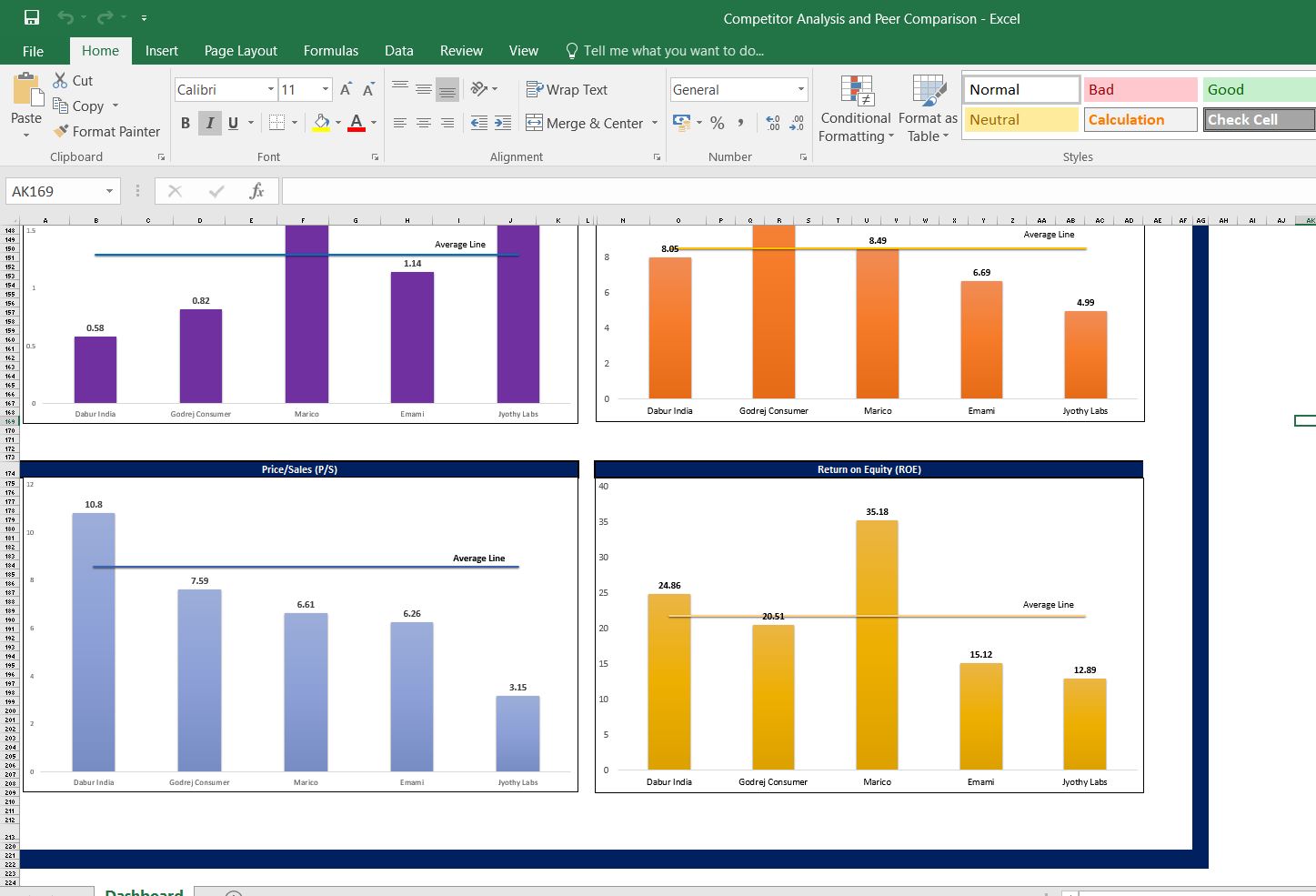Activate the Format Painter
The height and width of the screenshot is (896, 1316).
click(106, 131)
